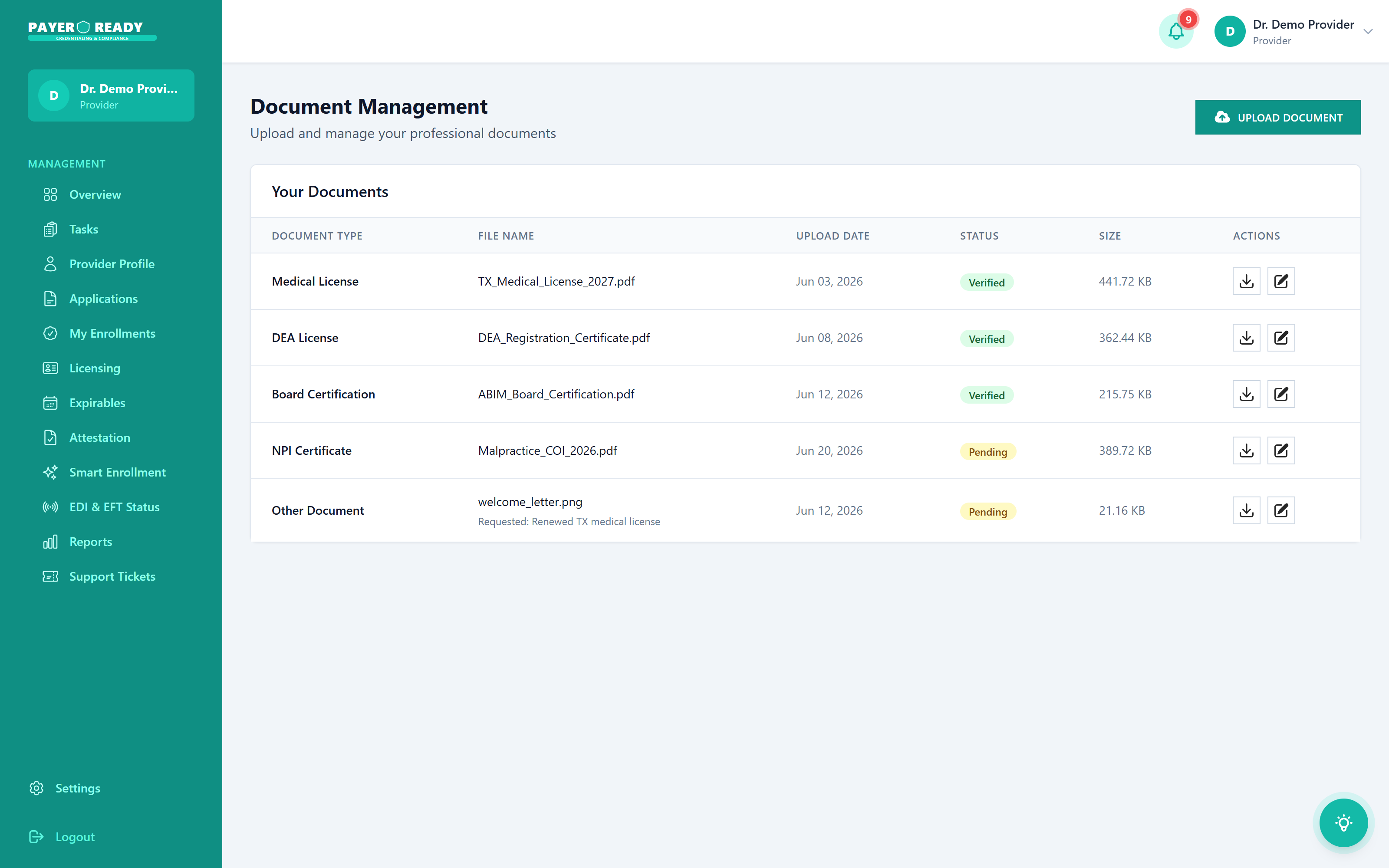Click the Payer Ready logo

tap(92, 30)
